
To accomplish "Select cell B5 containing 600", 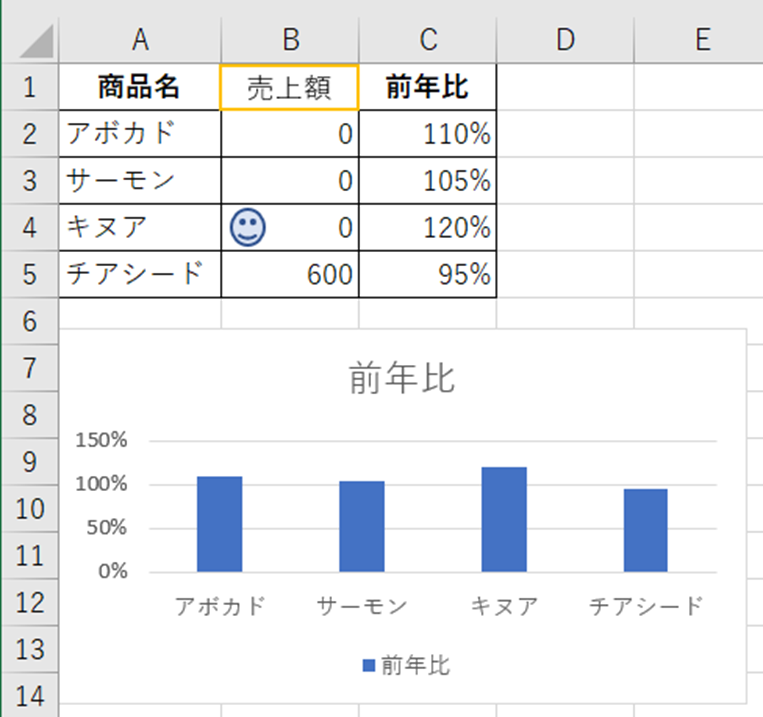I will 289,274.
